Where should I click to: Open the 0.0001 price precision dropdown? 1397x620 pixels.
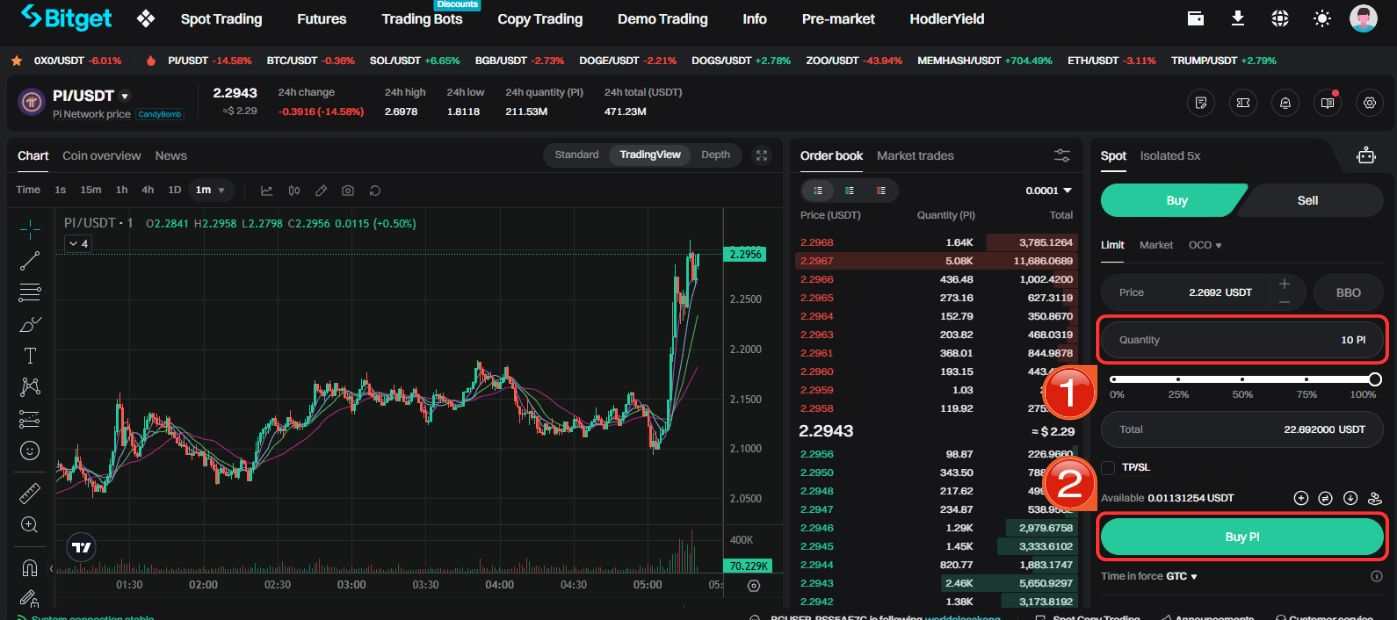click(x=1048, y=190)
